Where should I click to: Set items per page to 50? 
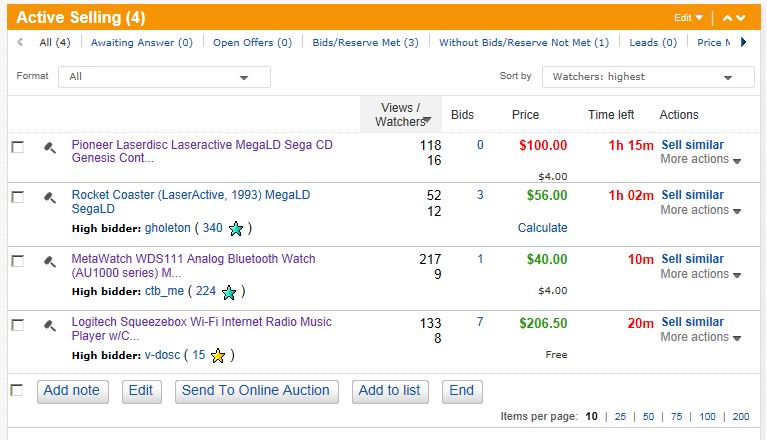(x=648, y=416)
